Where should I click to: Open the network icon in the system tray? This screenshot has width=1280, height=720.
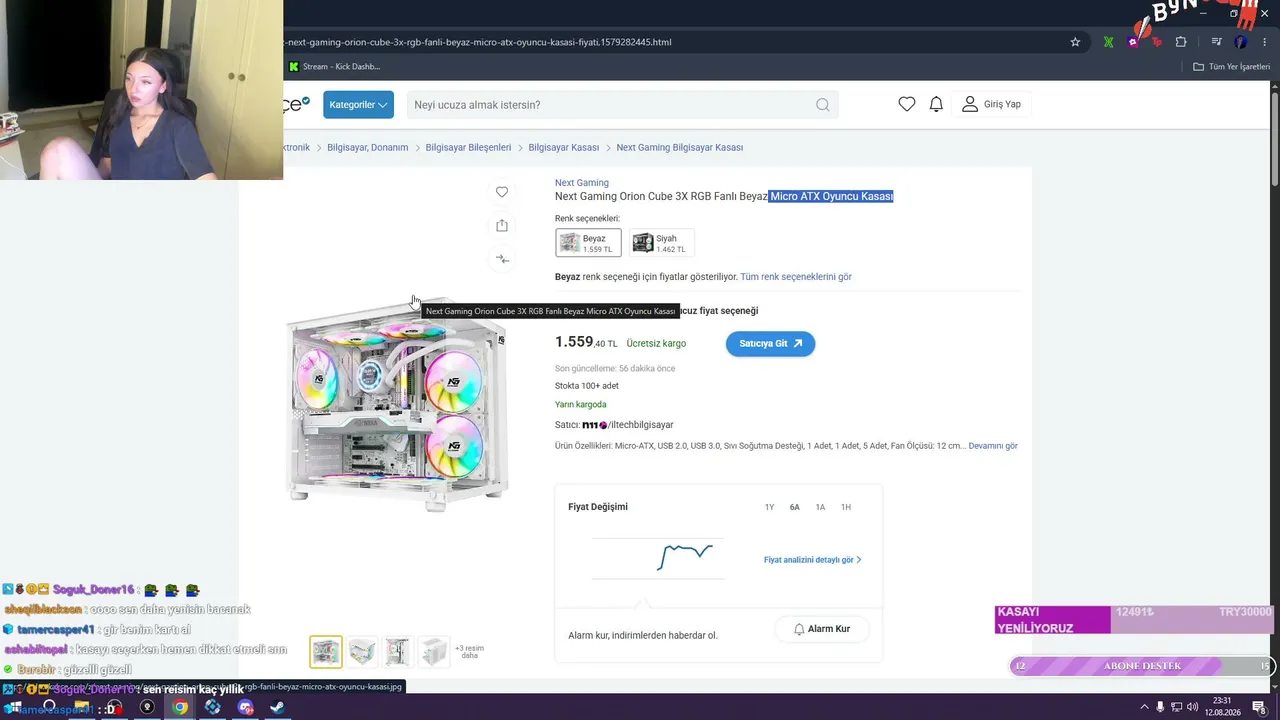[x=1176, y=707]
